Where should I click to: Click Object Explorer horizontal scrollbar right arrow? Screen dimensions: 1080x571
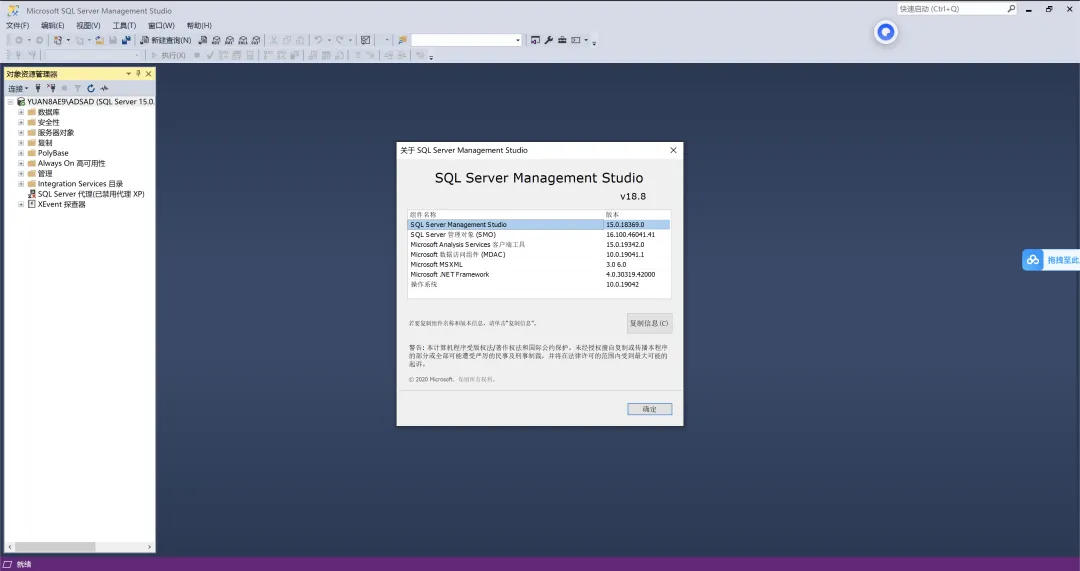click(x=149, y=547)
